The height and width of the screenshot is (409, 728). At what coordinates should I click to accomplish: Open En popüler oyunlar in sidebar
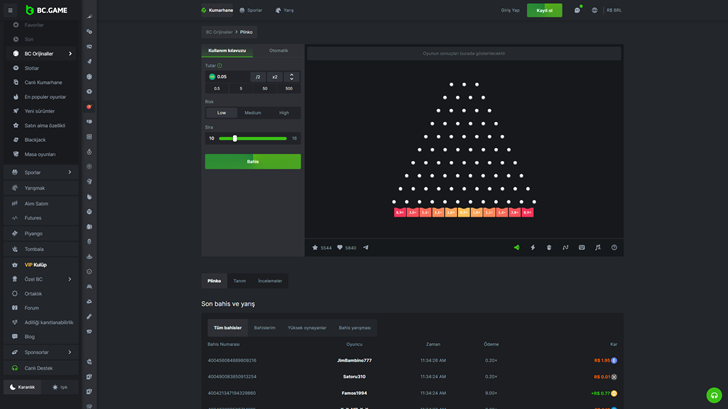tap(41, 97)
